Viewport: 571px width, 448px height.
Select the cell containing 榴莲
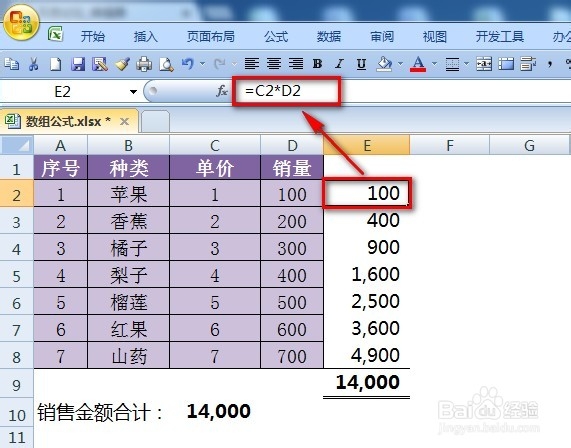[x=129, y=302]
